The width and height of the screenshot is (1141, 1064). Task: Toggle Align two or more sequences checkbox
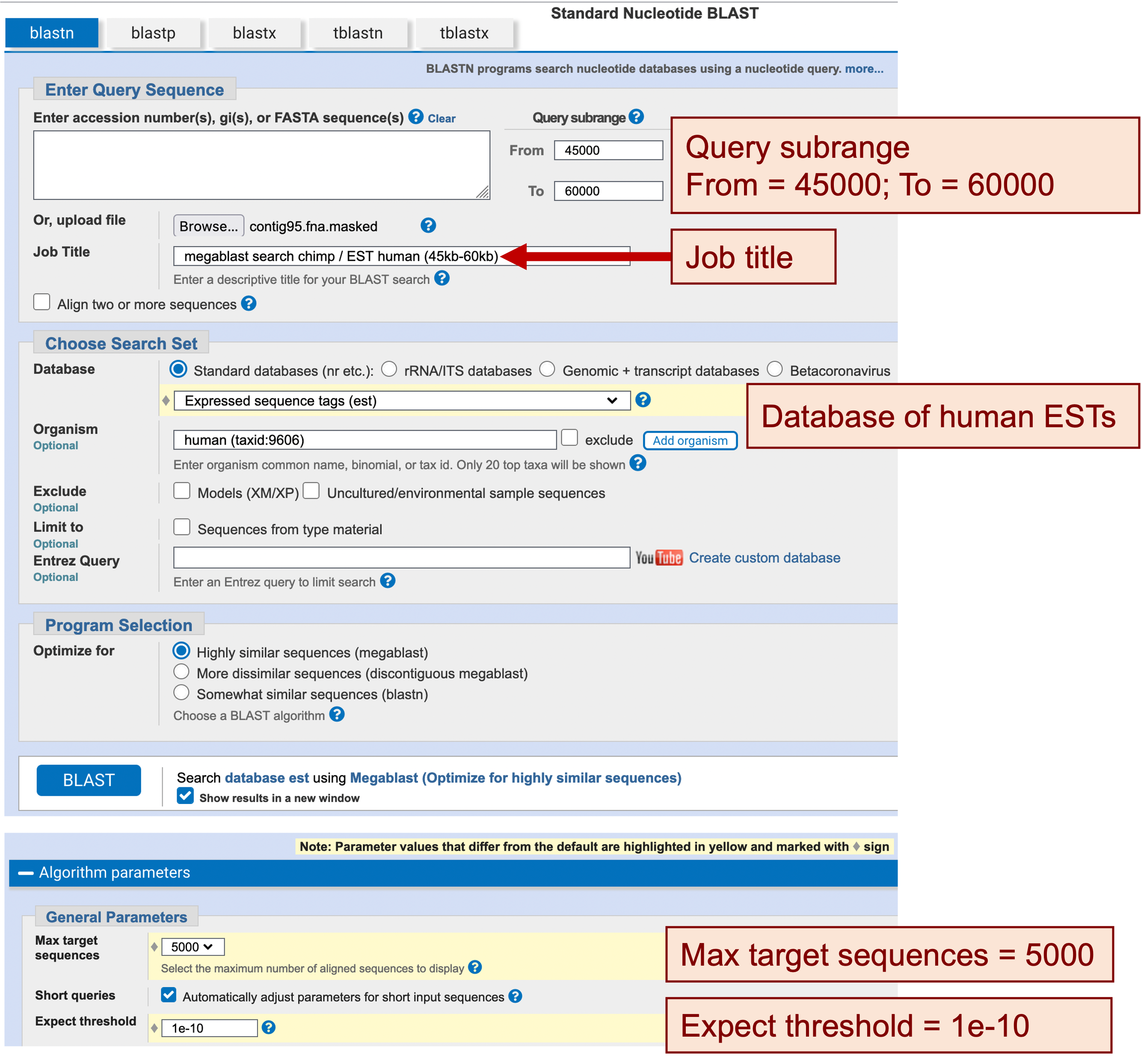click(x=42, y=301)
